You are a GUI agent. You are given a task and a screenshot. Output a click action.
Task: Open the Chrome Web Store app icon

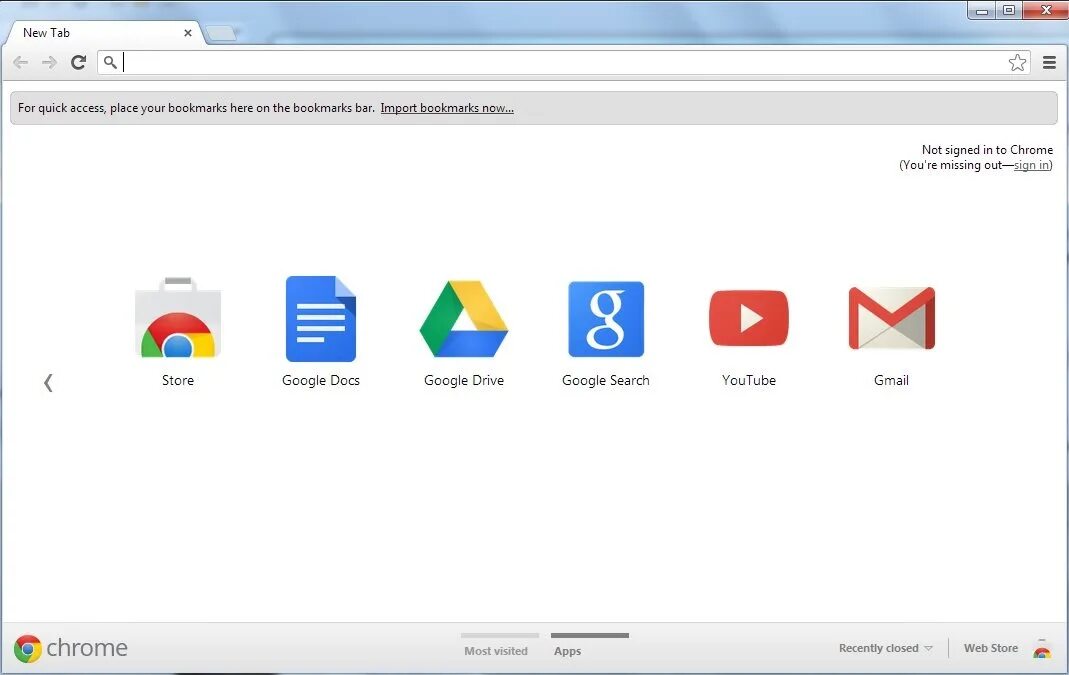pos(178,318)
